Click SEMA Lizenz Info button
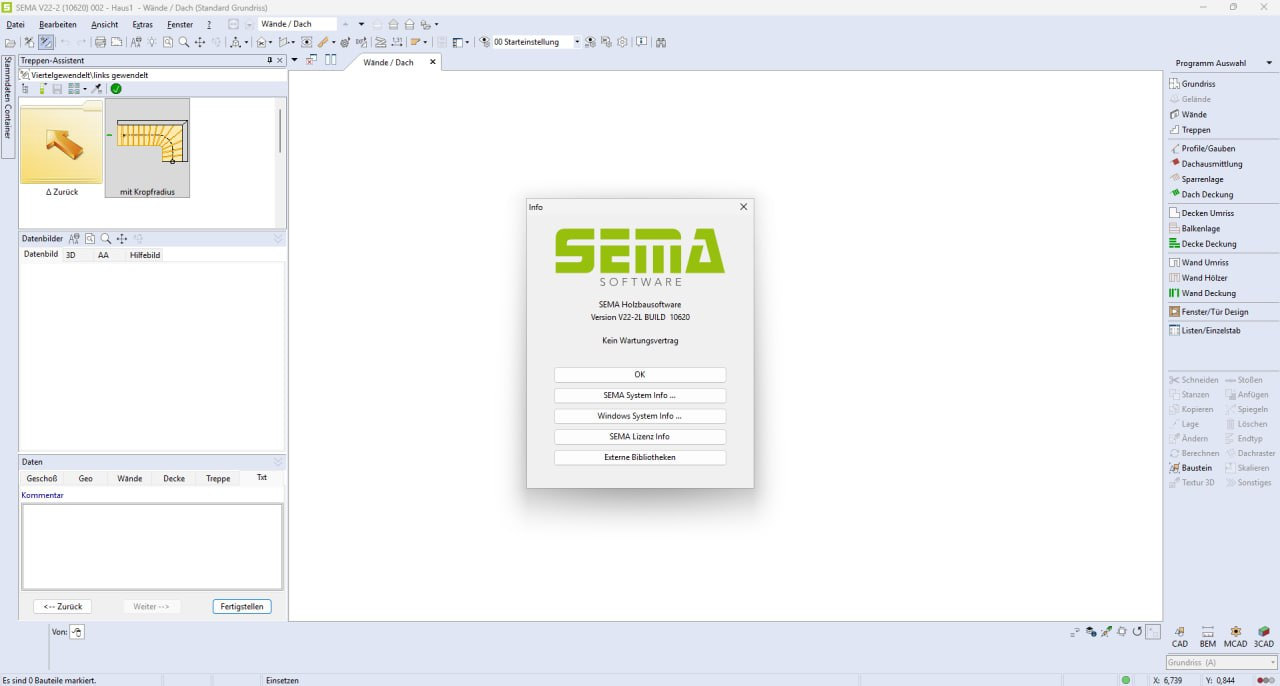Image resolution: width=1280 pixels, height=686 pixels. [x=640, y=437]
